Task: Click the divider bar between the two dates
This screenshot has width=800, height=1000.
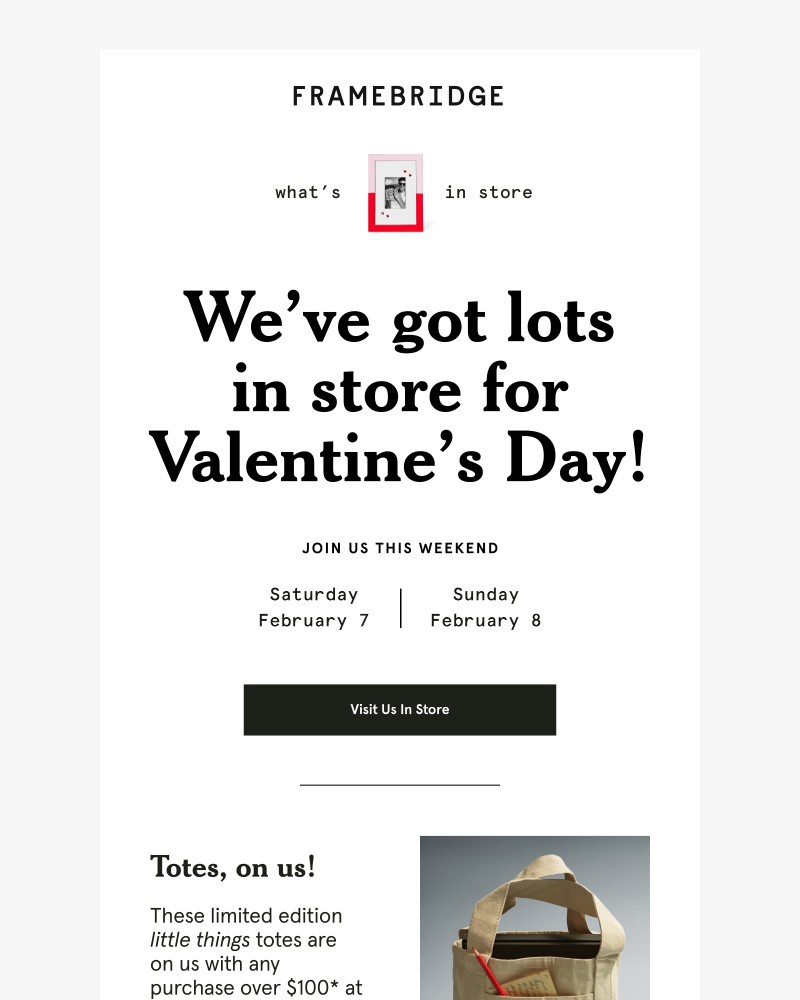Action: point(400,607)
